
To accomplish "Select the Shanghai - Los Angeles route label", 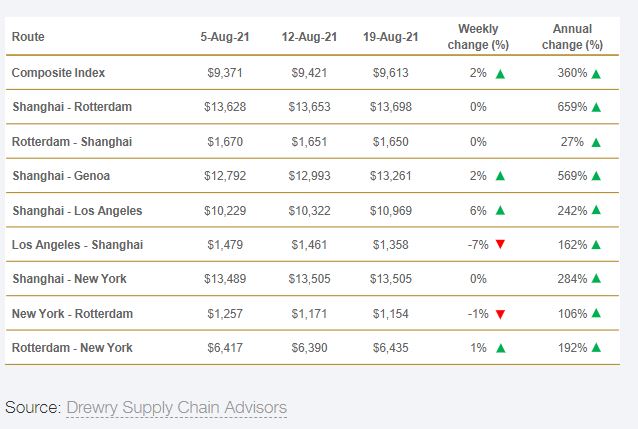I will 77,211.
